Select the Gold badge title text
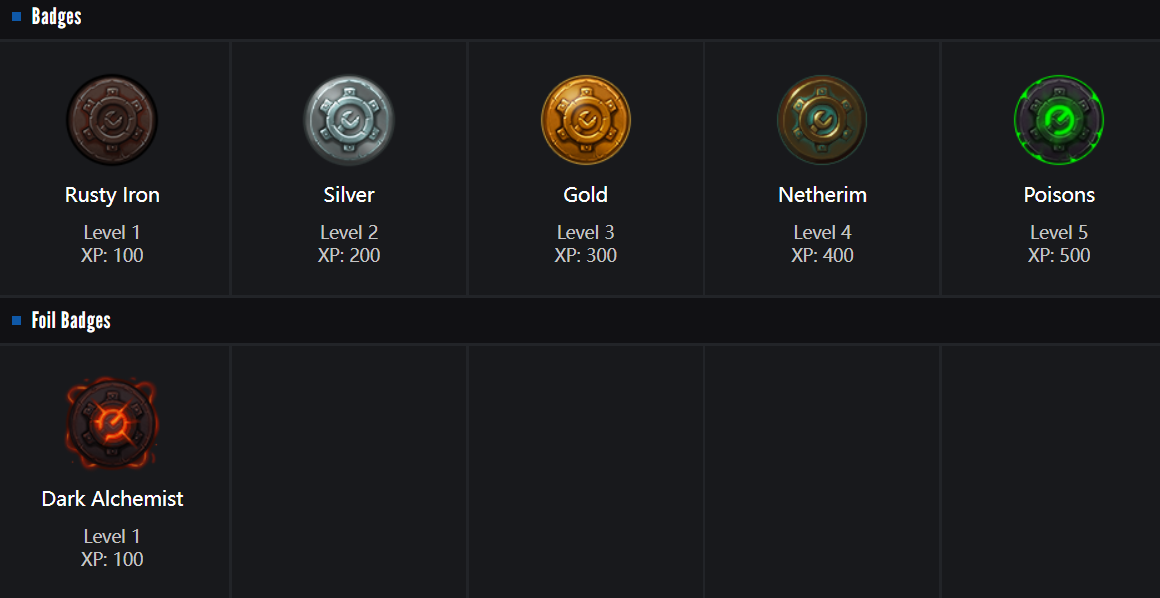This screenshot has height=598, width=1160. pos(586,195)
